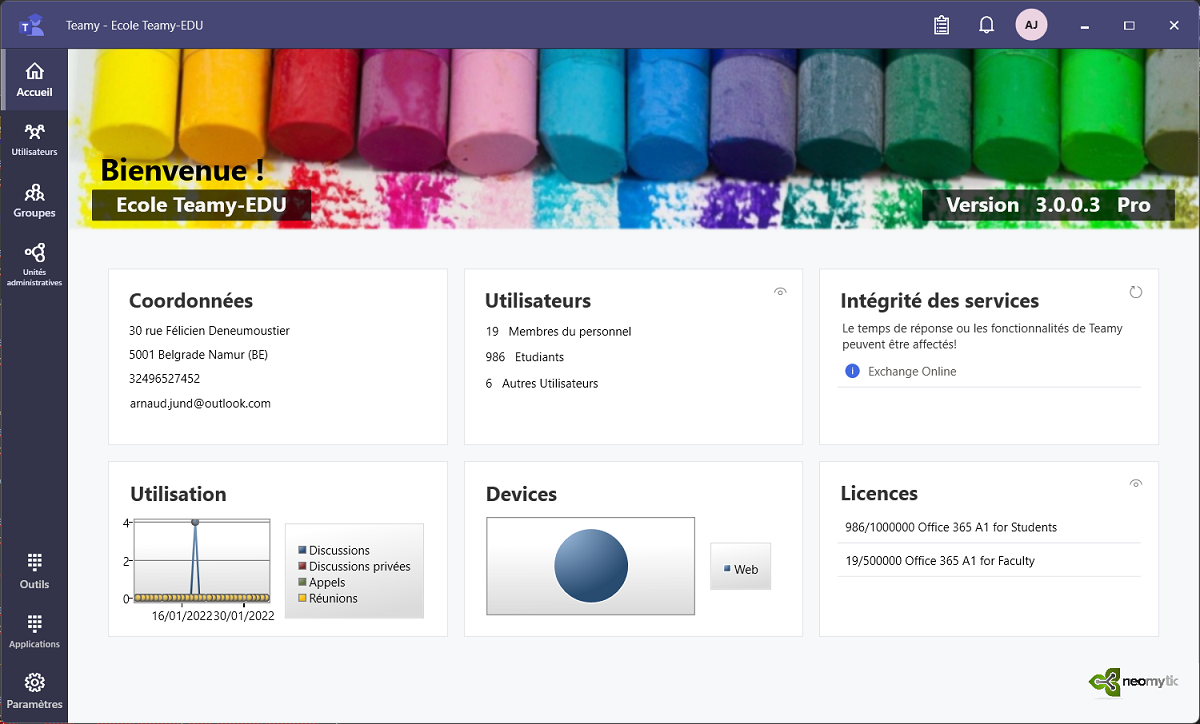
Task: Click the address 30 rue Félicien Deneumoustier
Action: 209,330
